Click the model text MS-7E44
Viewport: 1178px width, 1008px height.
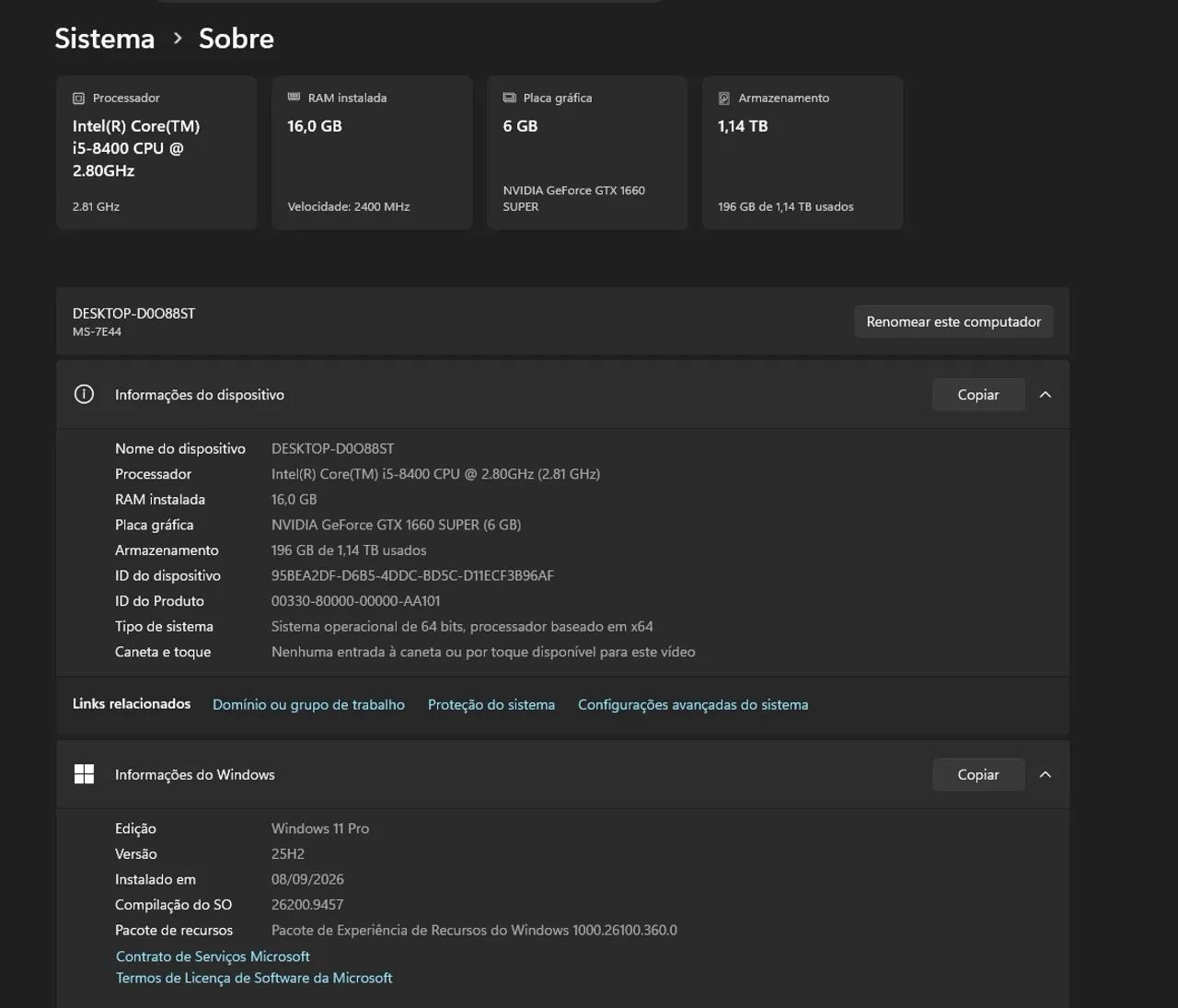97,331
